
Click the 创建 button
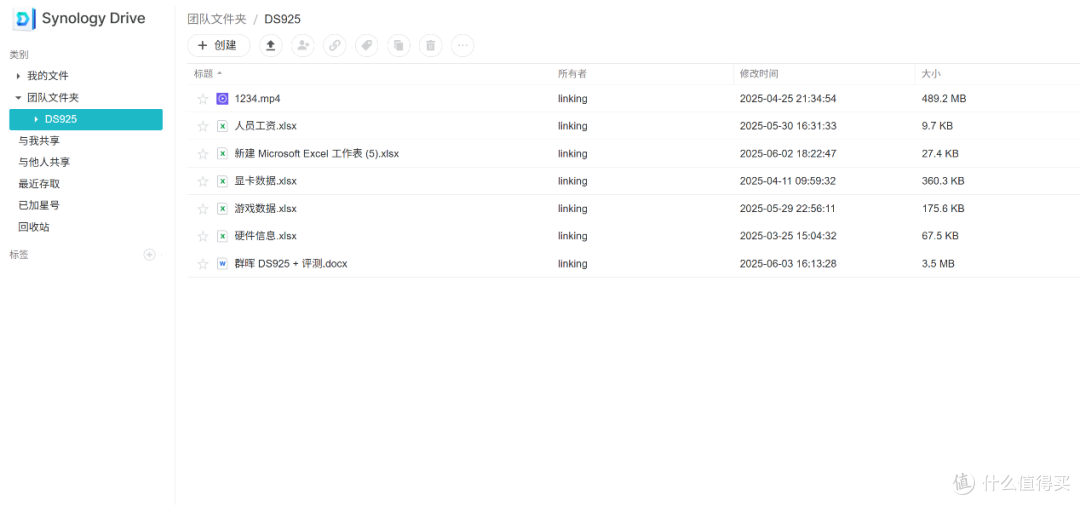click(218, 45)
